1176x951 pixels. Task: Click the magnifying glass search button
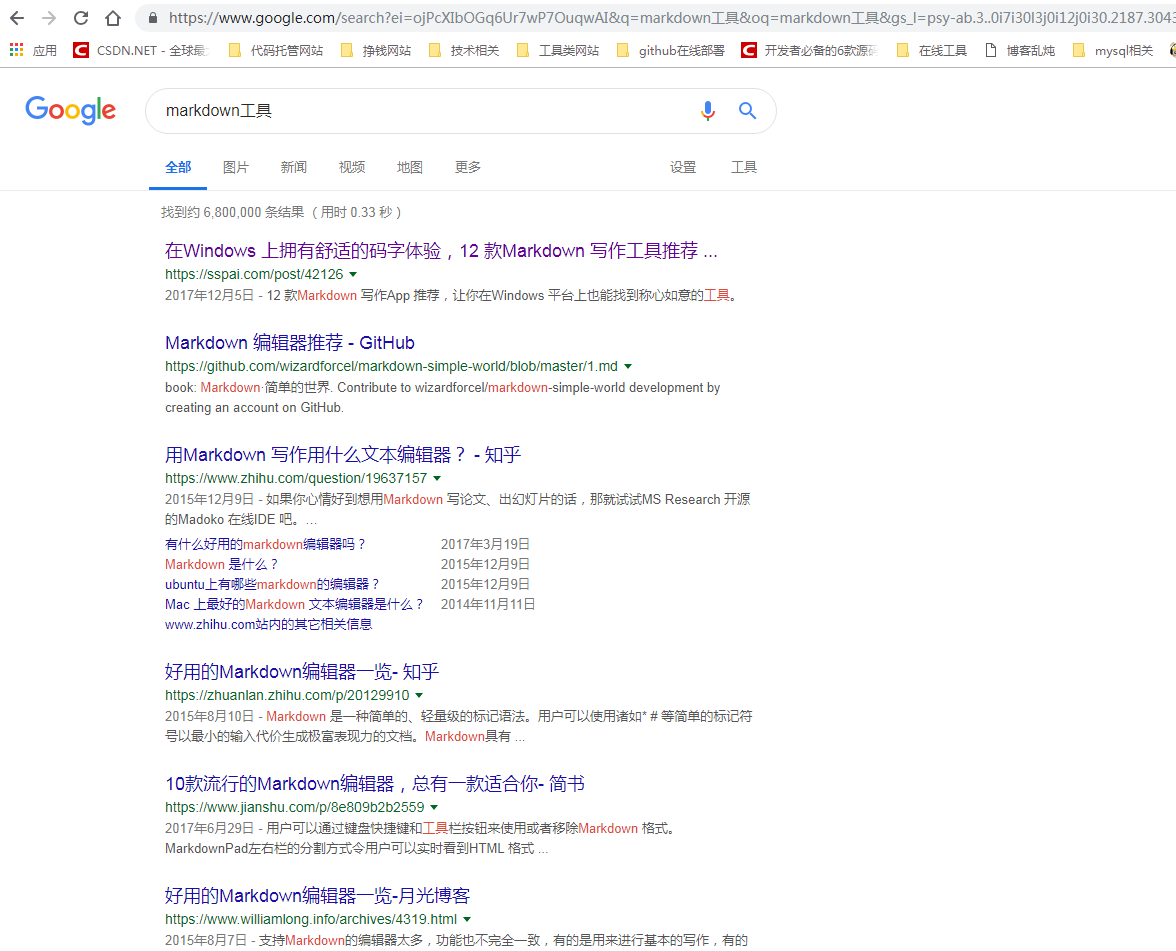[x=747, y=111]
